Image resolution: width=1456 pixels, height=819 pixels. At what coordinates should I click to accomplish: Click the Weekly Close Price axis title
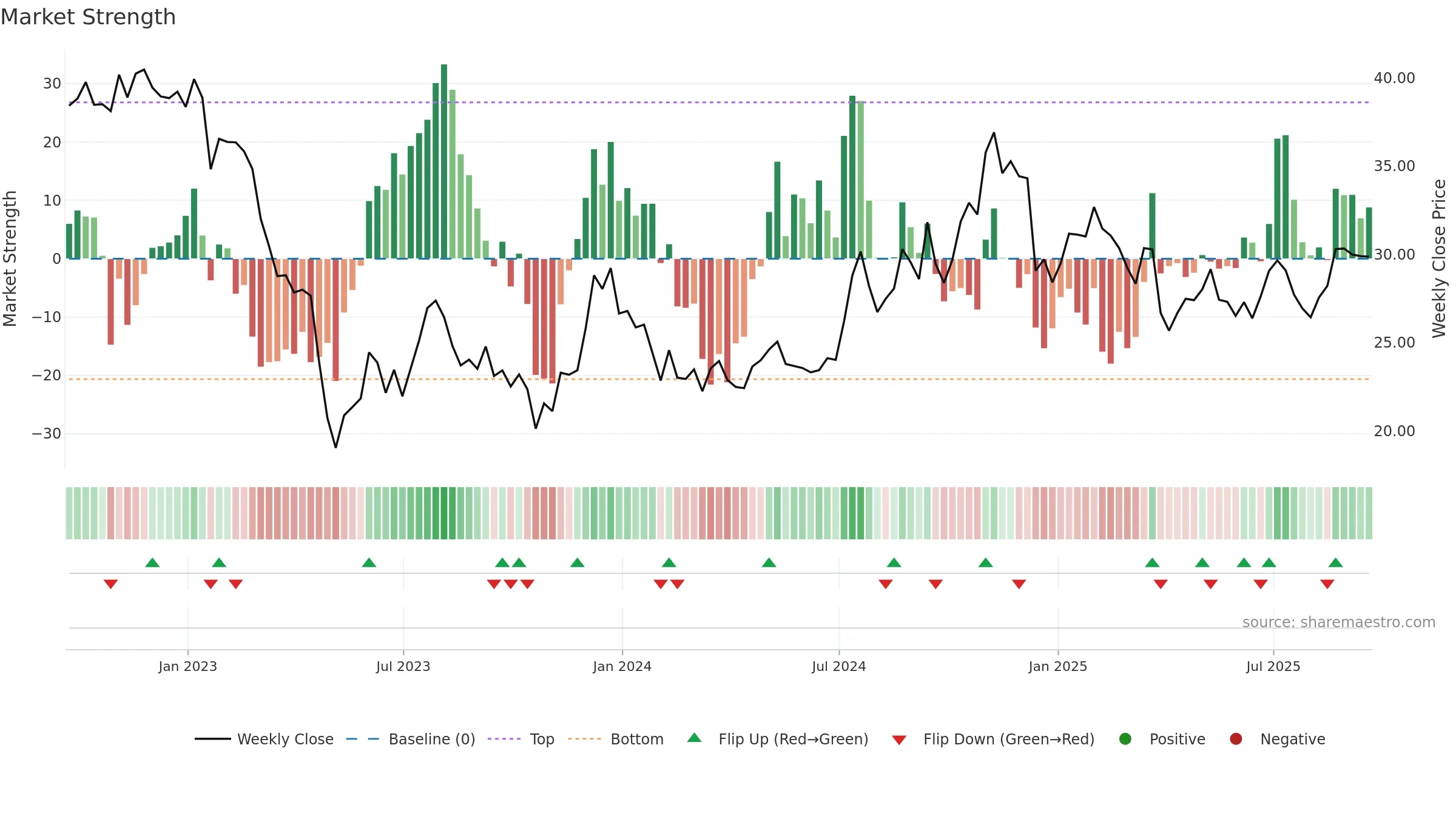[1439, 258]
